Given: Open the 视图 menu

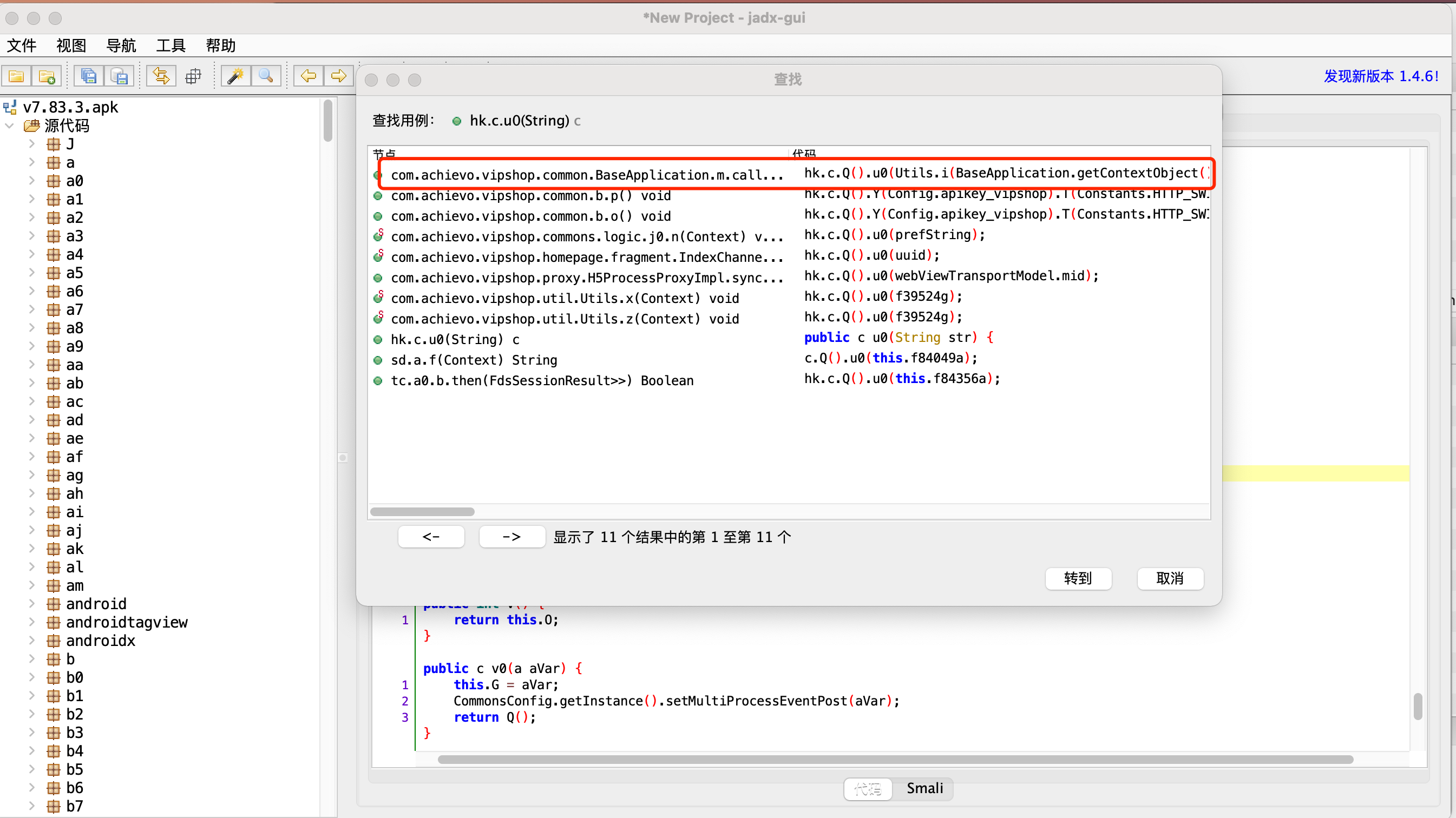Looking at the screenshot, I should [71, 45].
